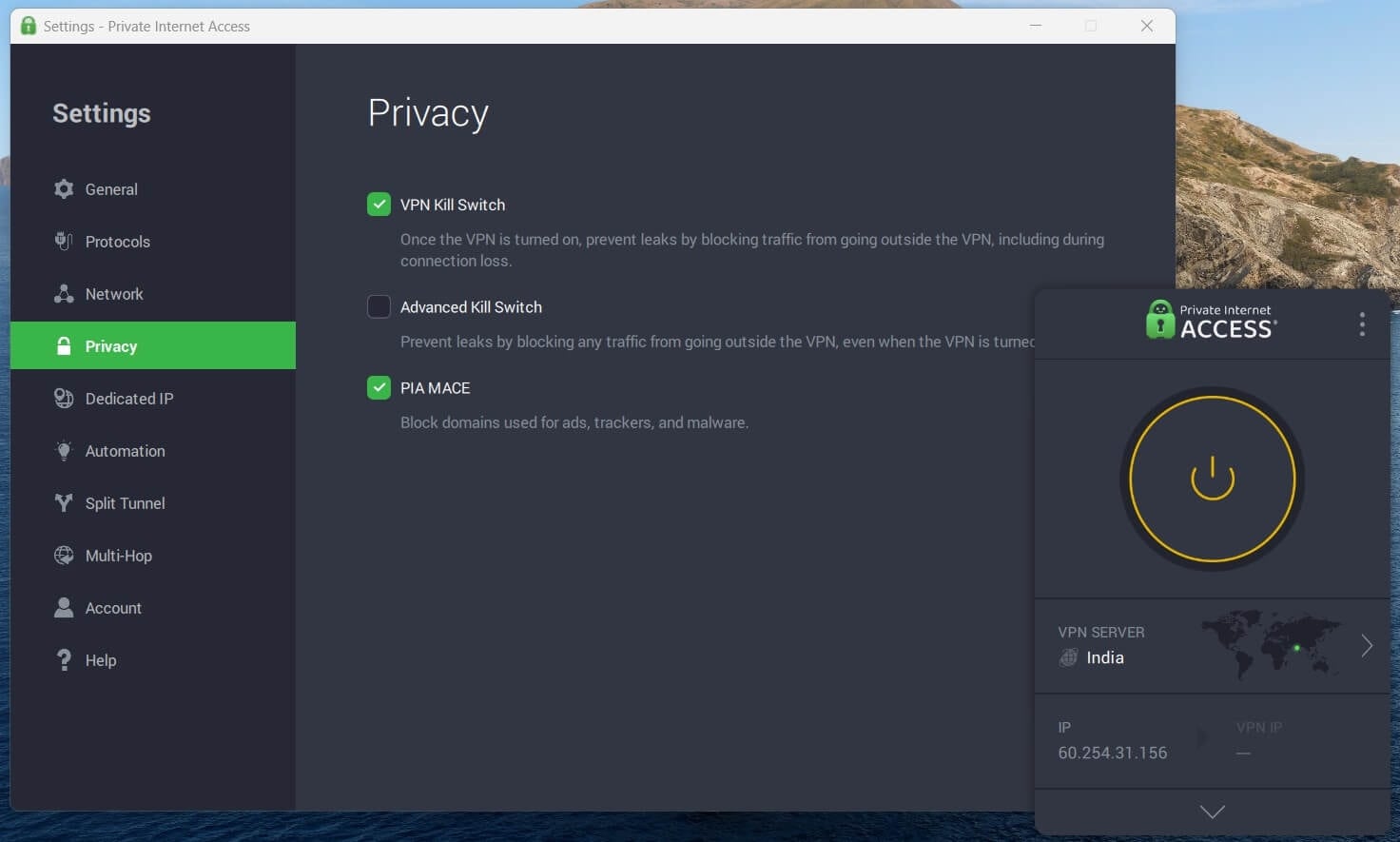
Task: Expand the bottom panel with the chevron
Action: coord(1212,812)
